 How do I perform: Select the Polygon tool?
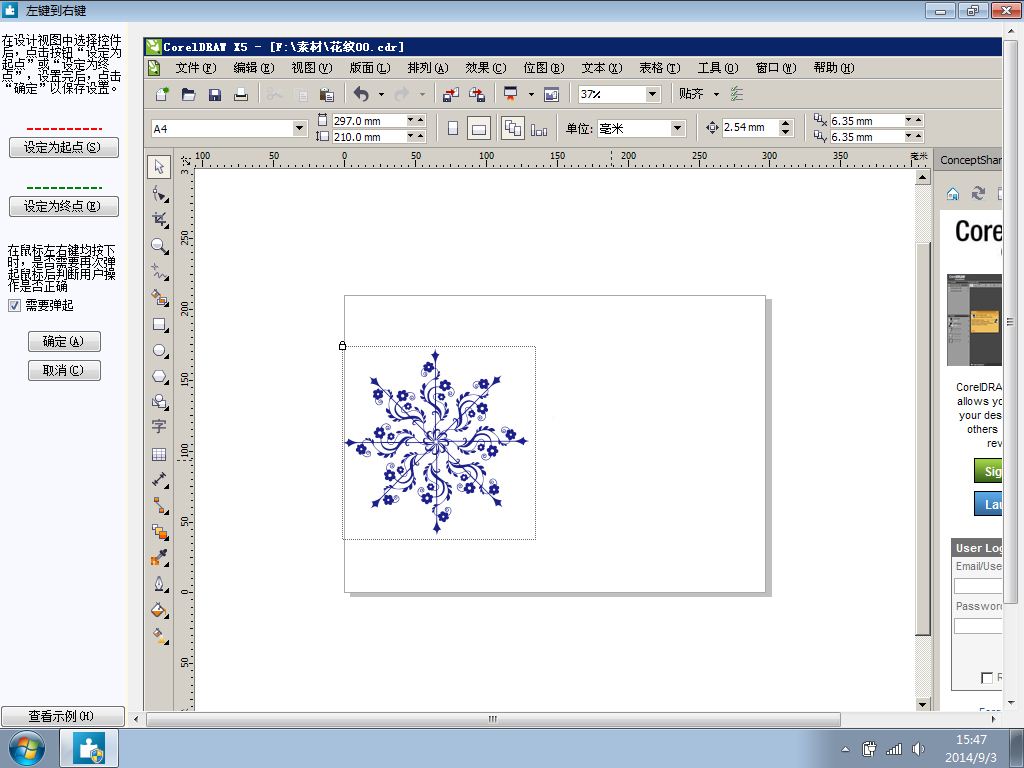pos(159,376)
